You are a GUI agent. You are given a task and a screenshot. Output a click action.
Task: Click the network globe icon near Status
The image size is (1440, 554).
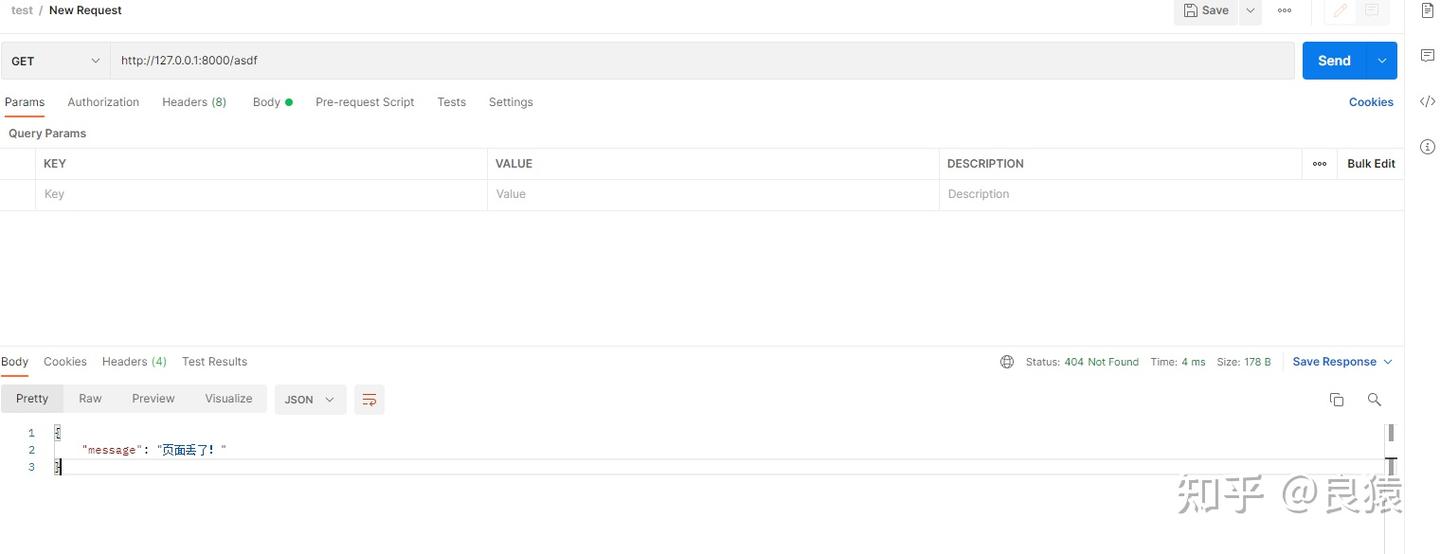[x=1007, y=362]
